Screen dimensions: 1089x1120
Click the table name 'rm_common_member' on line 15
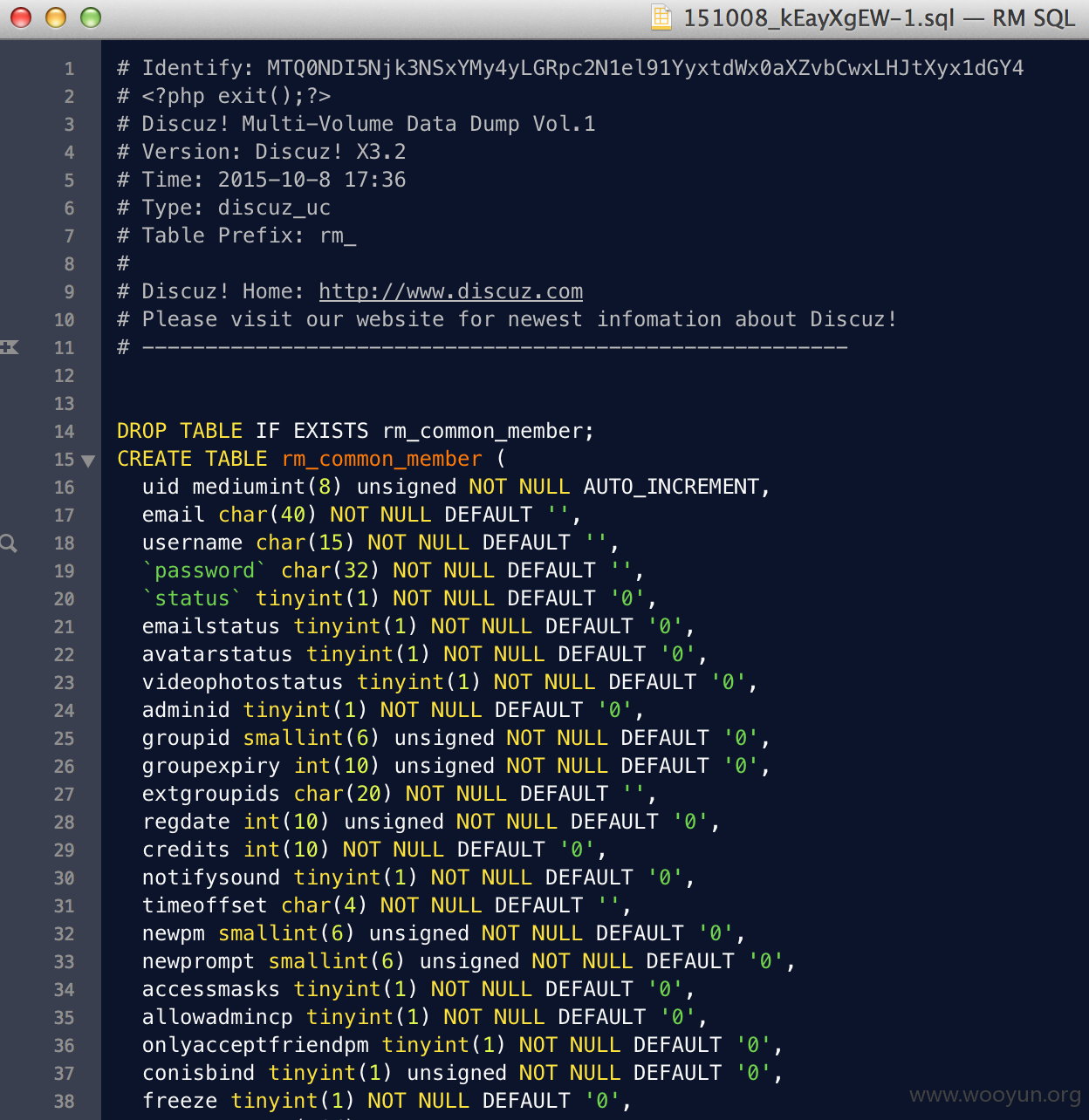(x=382, y=459)
